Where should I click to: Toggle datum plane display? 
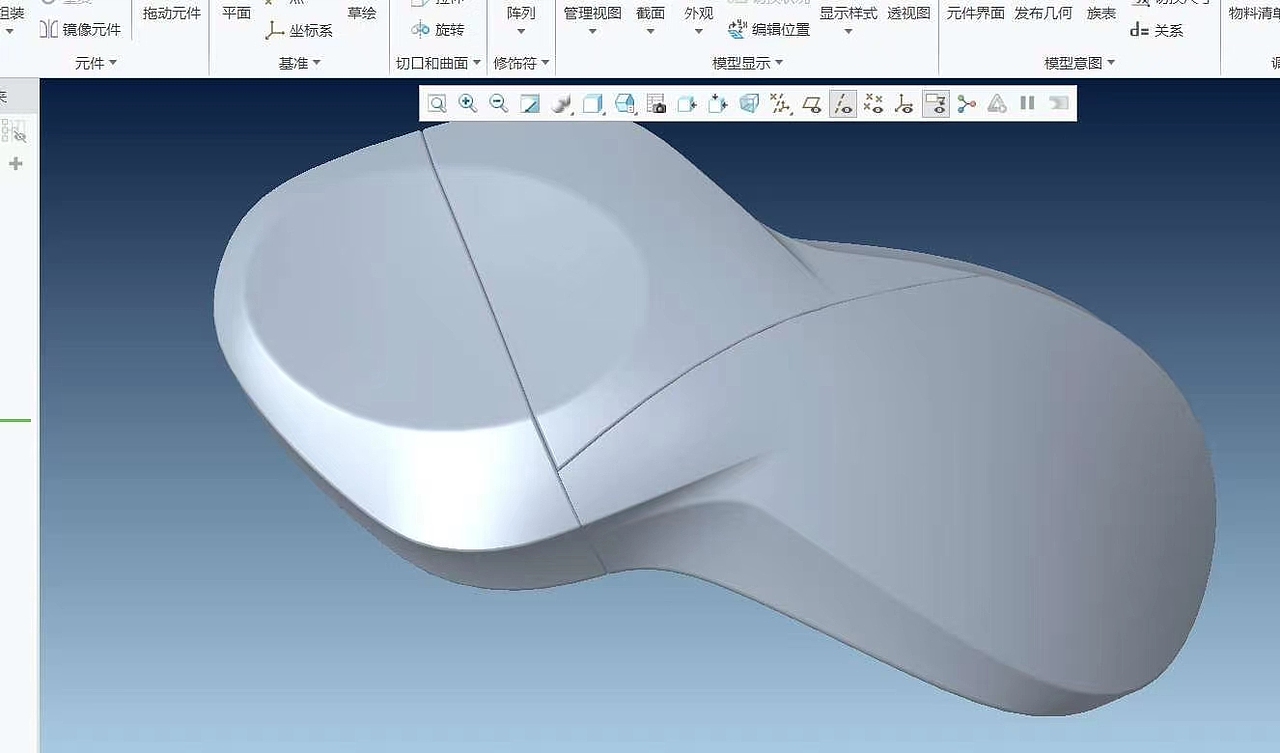click(x=812, y=104)
